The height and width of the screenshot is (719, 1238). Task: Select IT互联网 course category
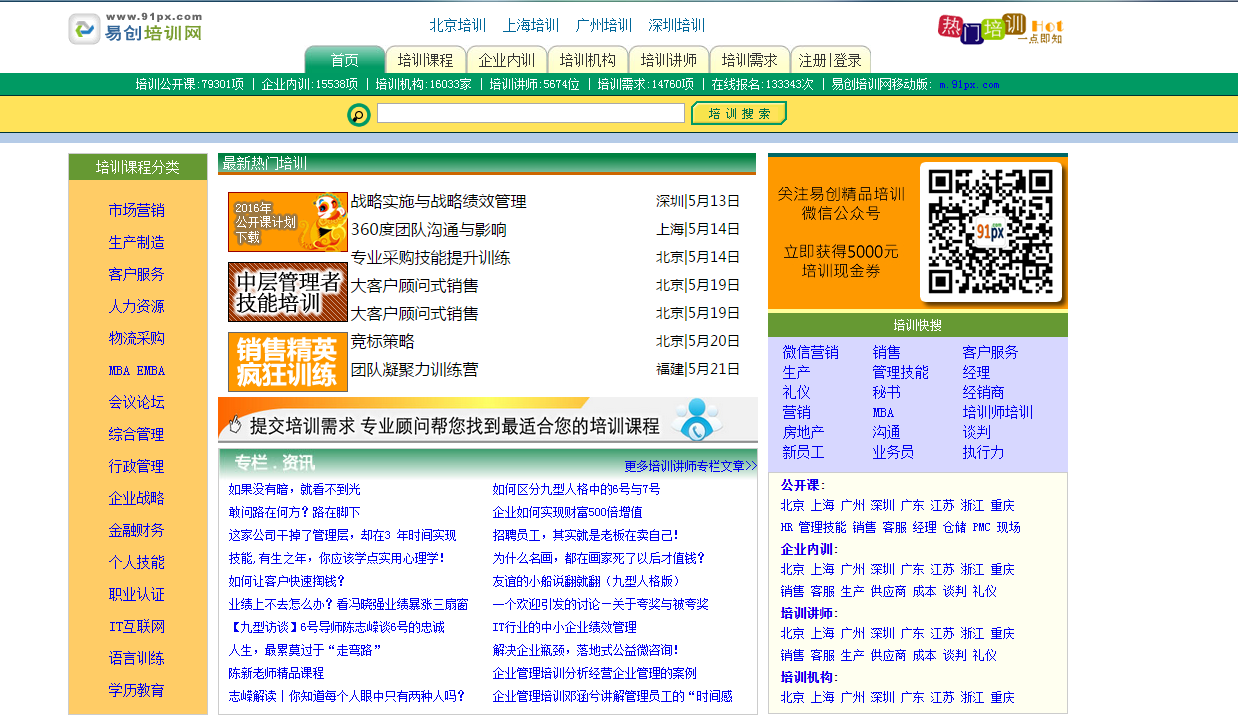(x=137, y=626)
